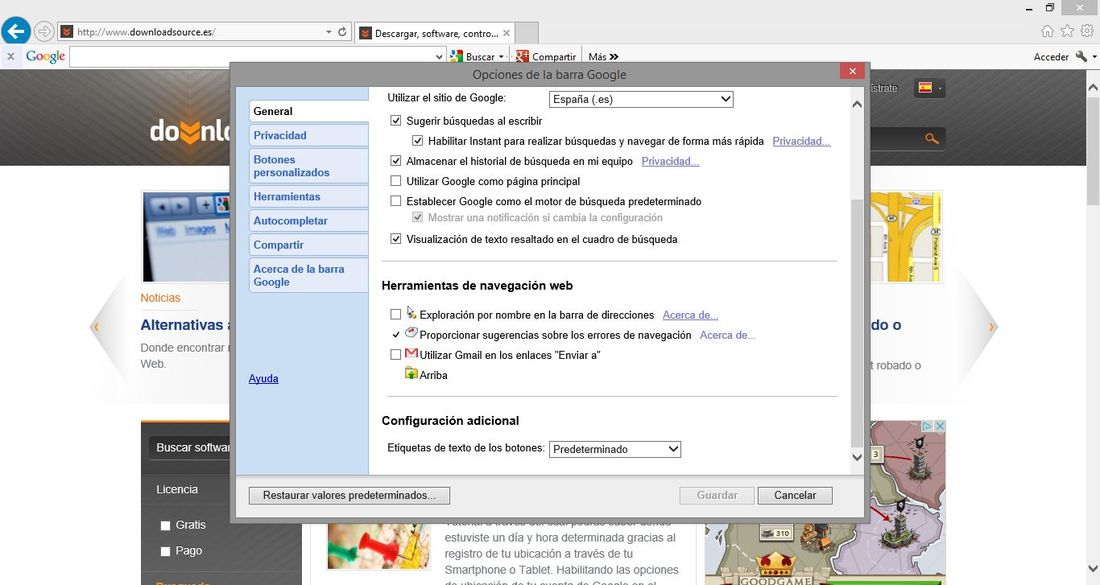Toggle Almacenar el historial de búsqueda checkbox
Viewport: 1100px width, 585px height.
coord(396,161)
